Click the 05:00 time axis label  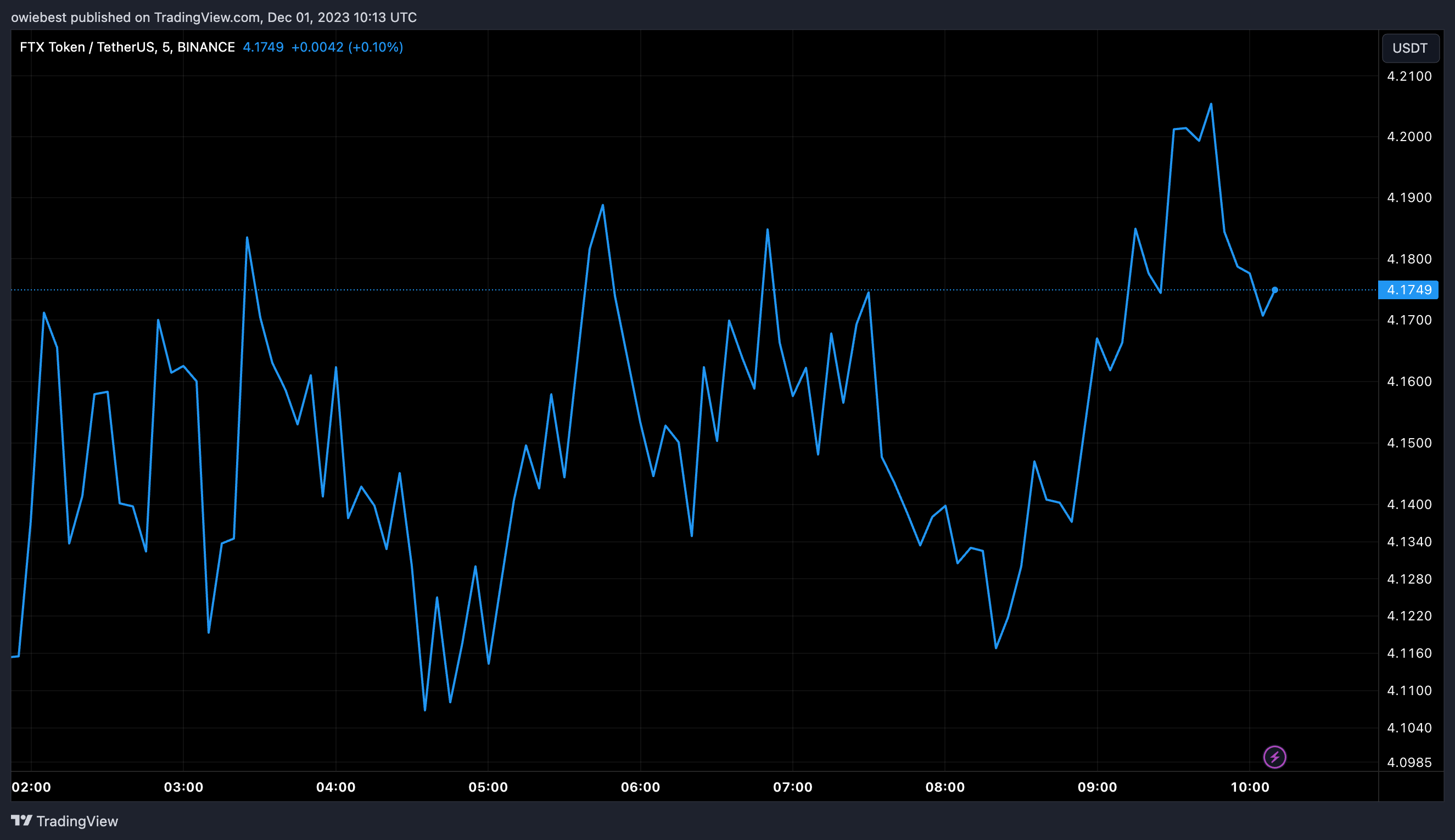click(488, 787)
